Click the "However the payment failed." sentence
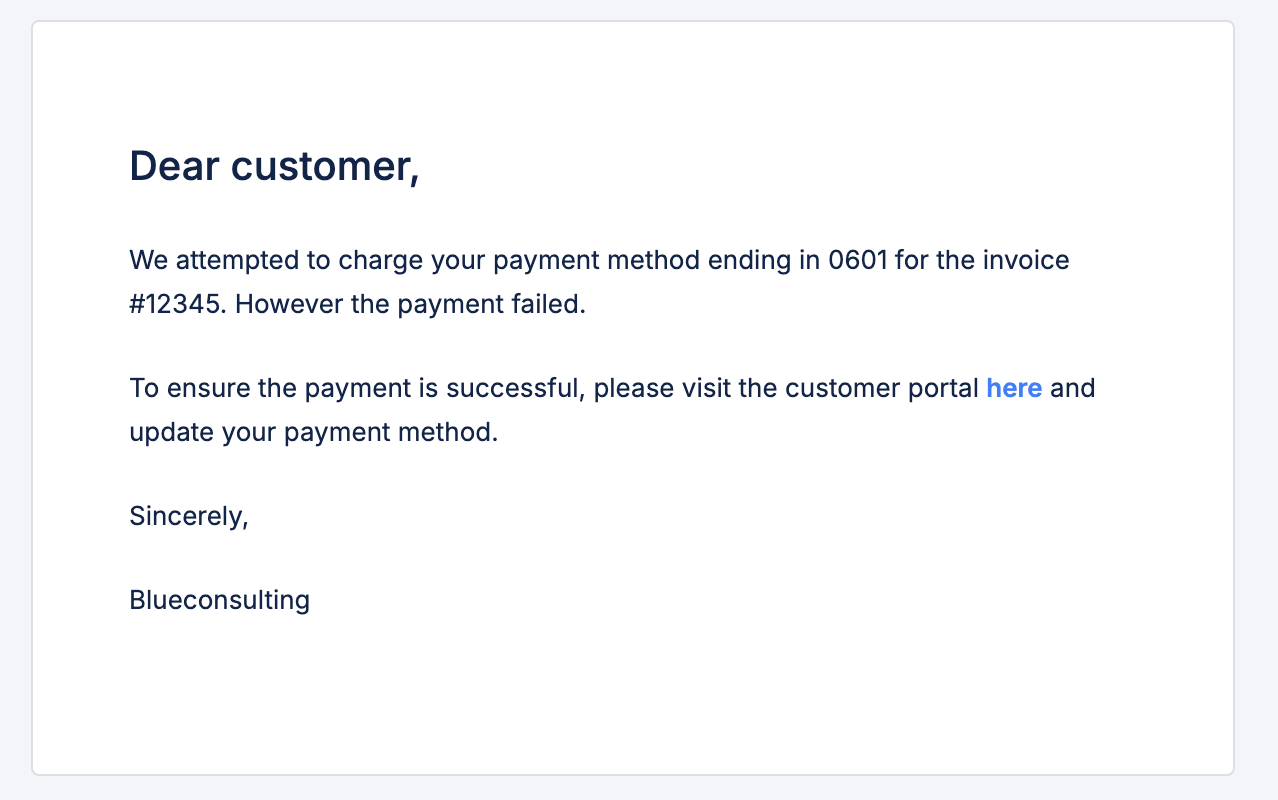 coord(410,304)
